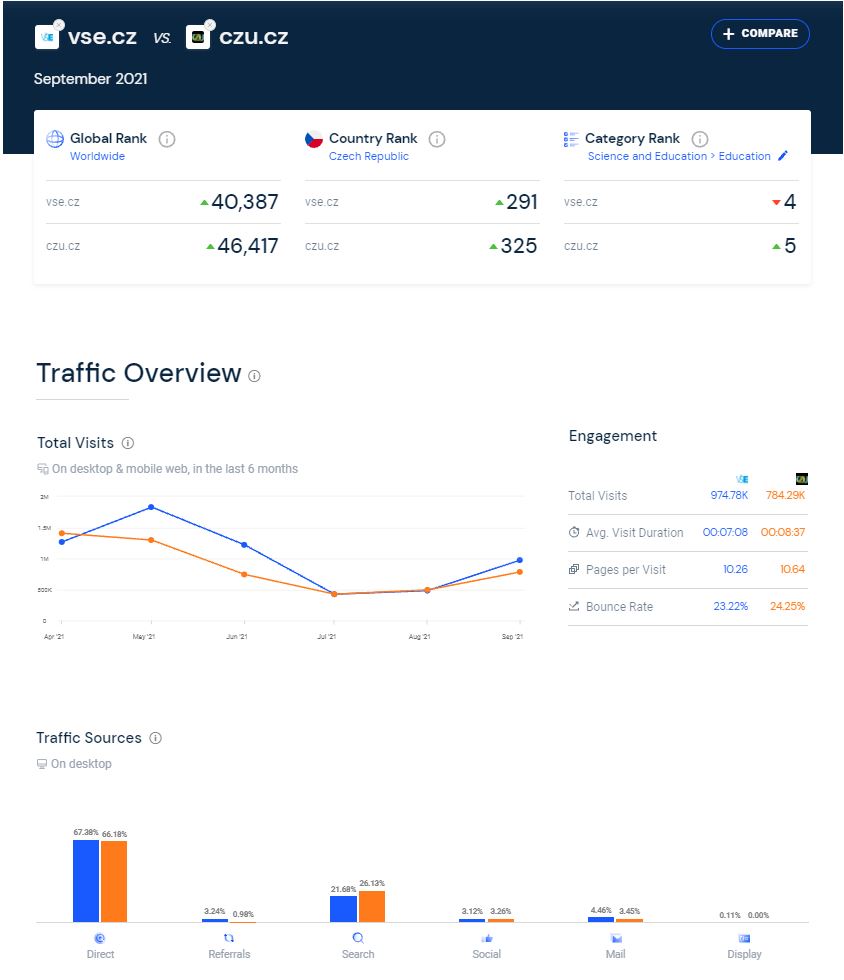Image resolution: width=844 pixels, height=980 pixels.
Task: Click blue Sep '21 data point
Action: coord(520,561)
